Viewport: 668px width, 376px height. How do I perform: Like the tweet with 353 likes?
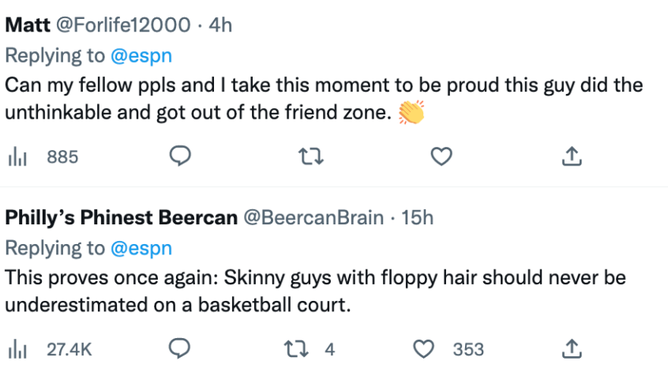(x=449, y=349)
